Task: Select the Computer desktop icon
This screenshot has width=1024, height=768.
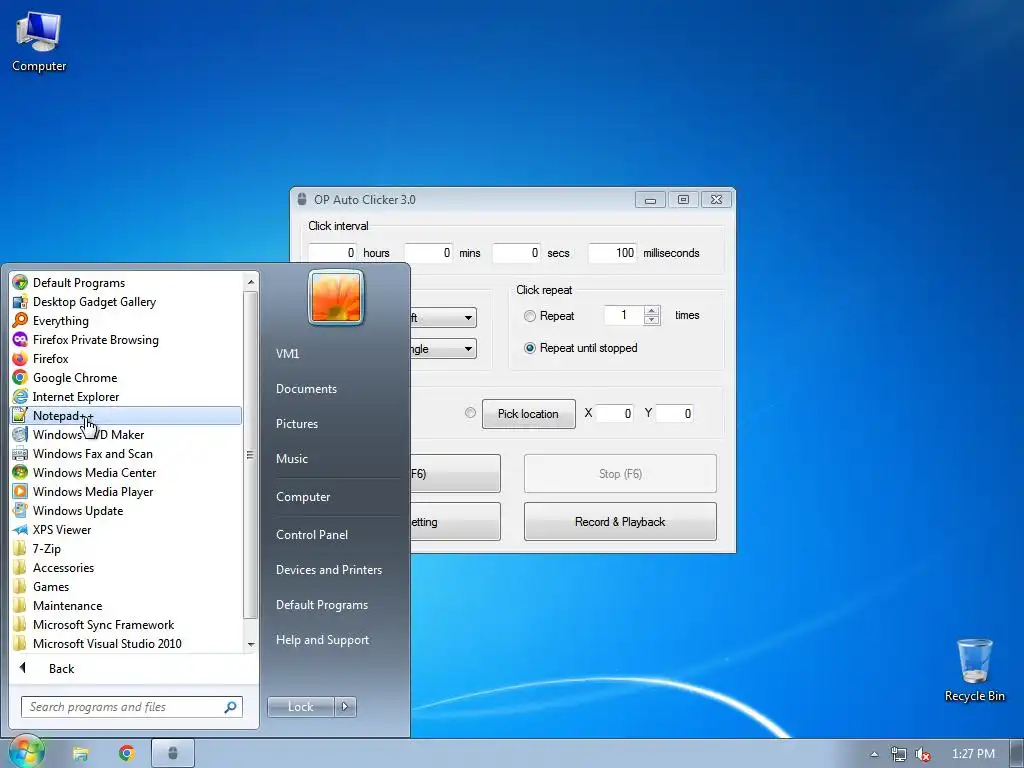Action: (39, 41)
